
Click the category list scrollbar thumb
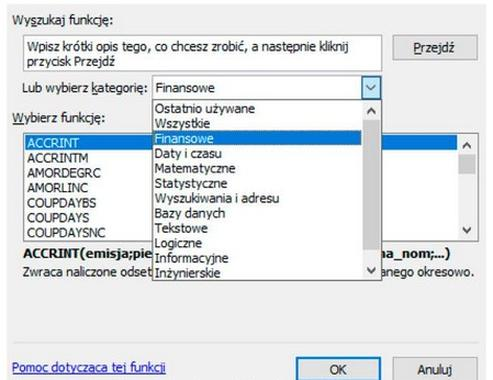click(x=371, y=185)
